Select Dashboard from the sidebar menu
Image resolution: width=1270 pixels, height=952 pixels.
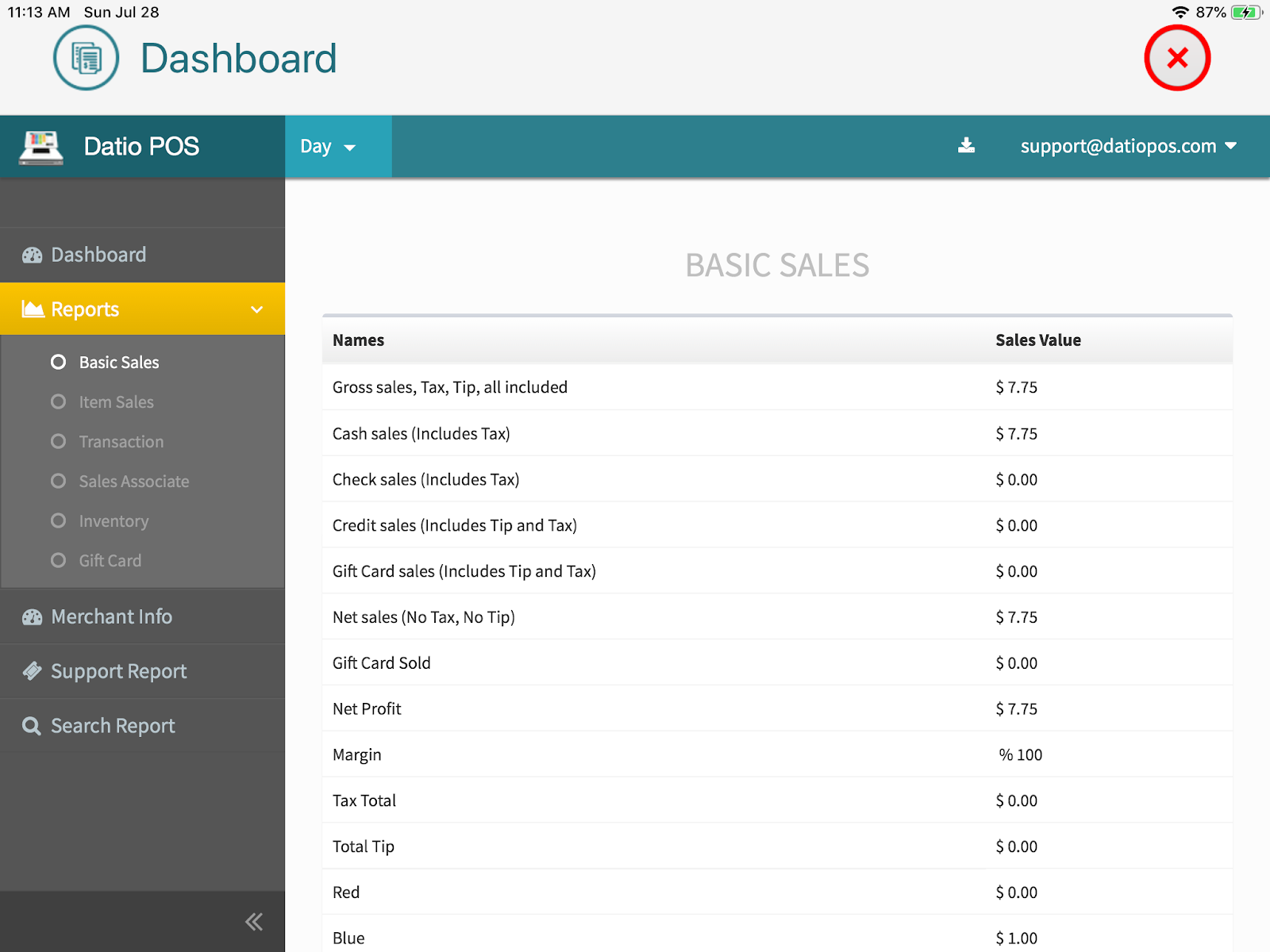(x=98, y=255)
